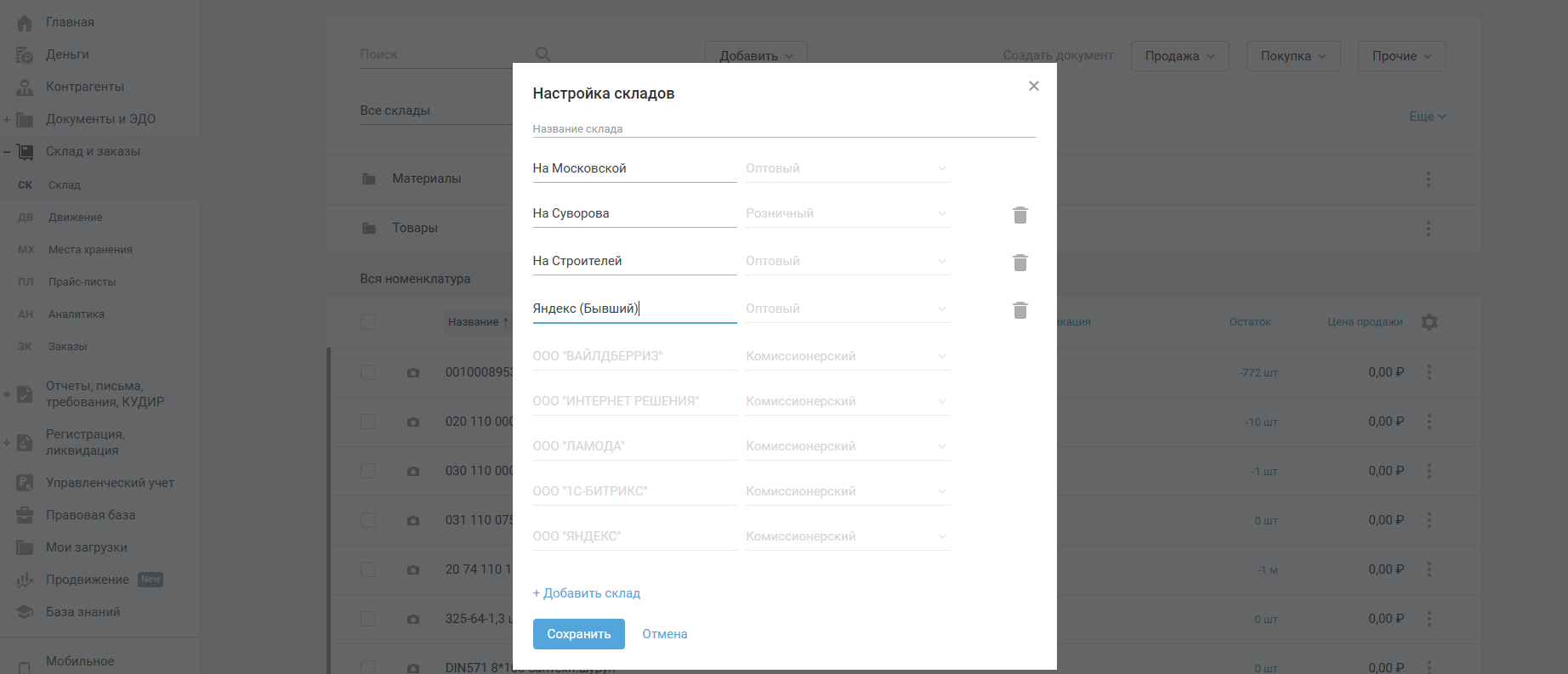Open Контрагенты in the sidebar menu
The height and width of the screenshot is (674, 1568).
point(84,87)
